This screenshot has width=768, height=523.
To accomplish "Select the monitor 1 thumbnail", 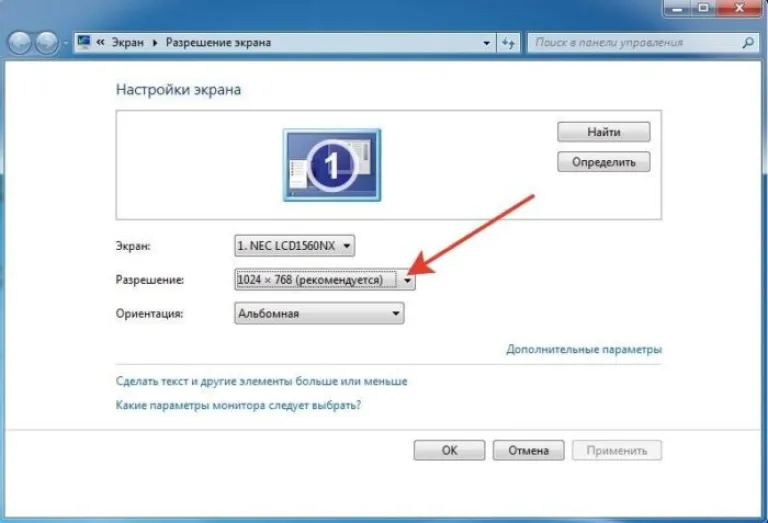I will click(332, 165).
